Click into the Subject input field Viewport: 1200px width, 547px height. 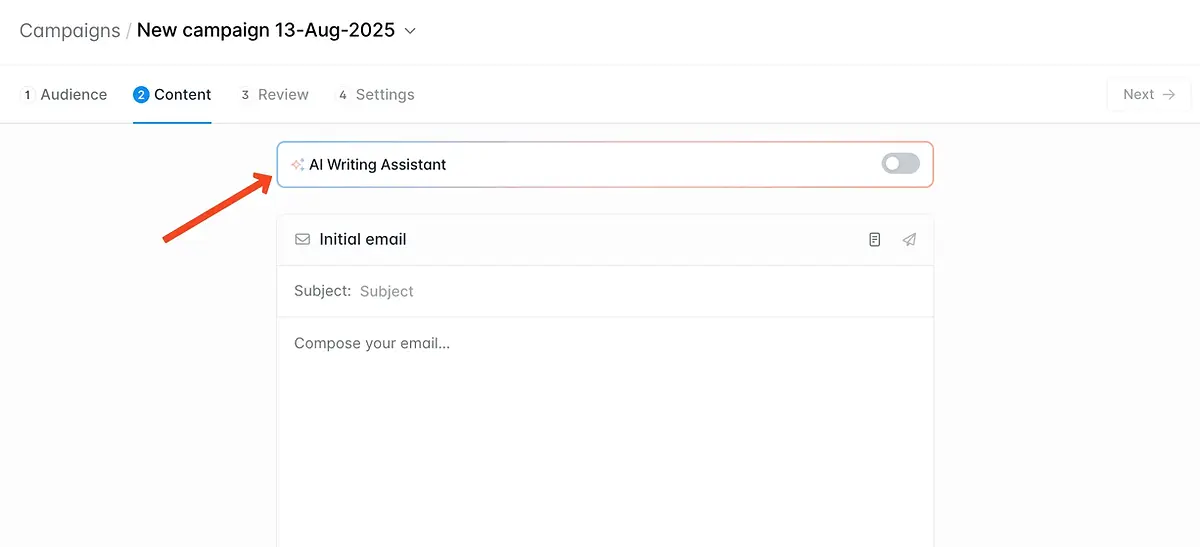click(x=600, y=291)
